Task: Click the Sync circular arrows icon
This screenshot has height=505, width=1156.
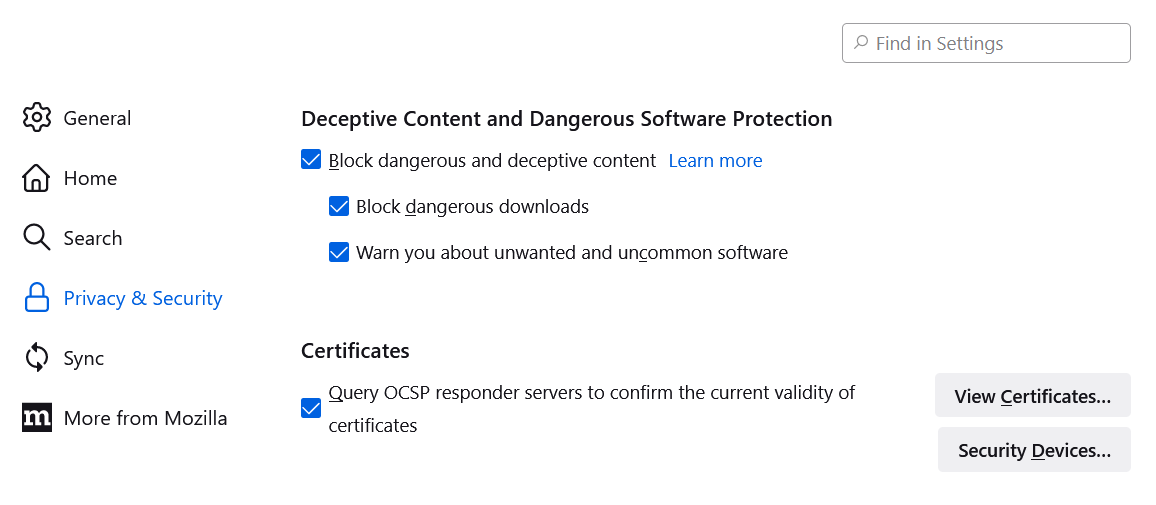Action: [x=37, y=358]
